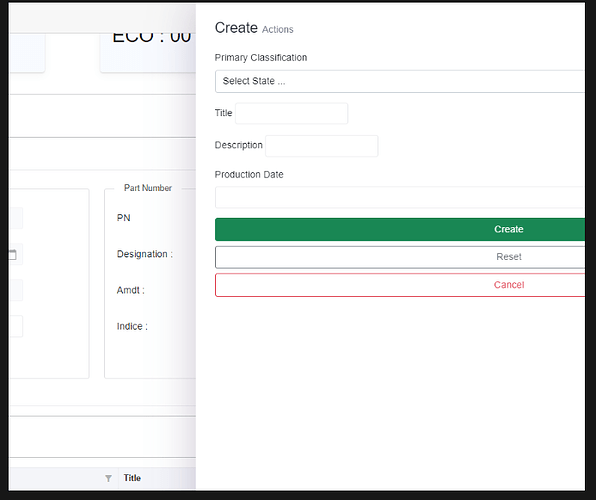Focus the Title text field in Create panel
596x500 pixels.
click(x=292, y=113)
